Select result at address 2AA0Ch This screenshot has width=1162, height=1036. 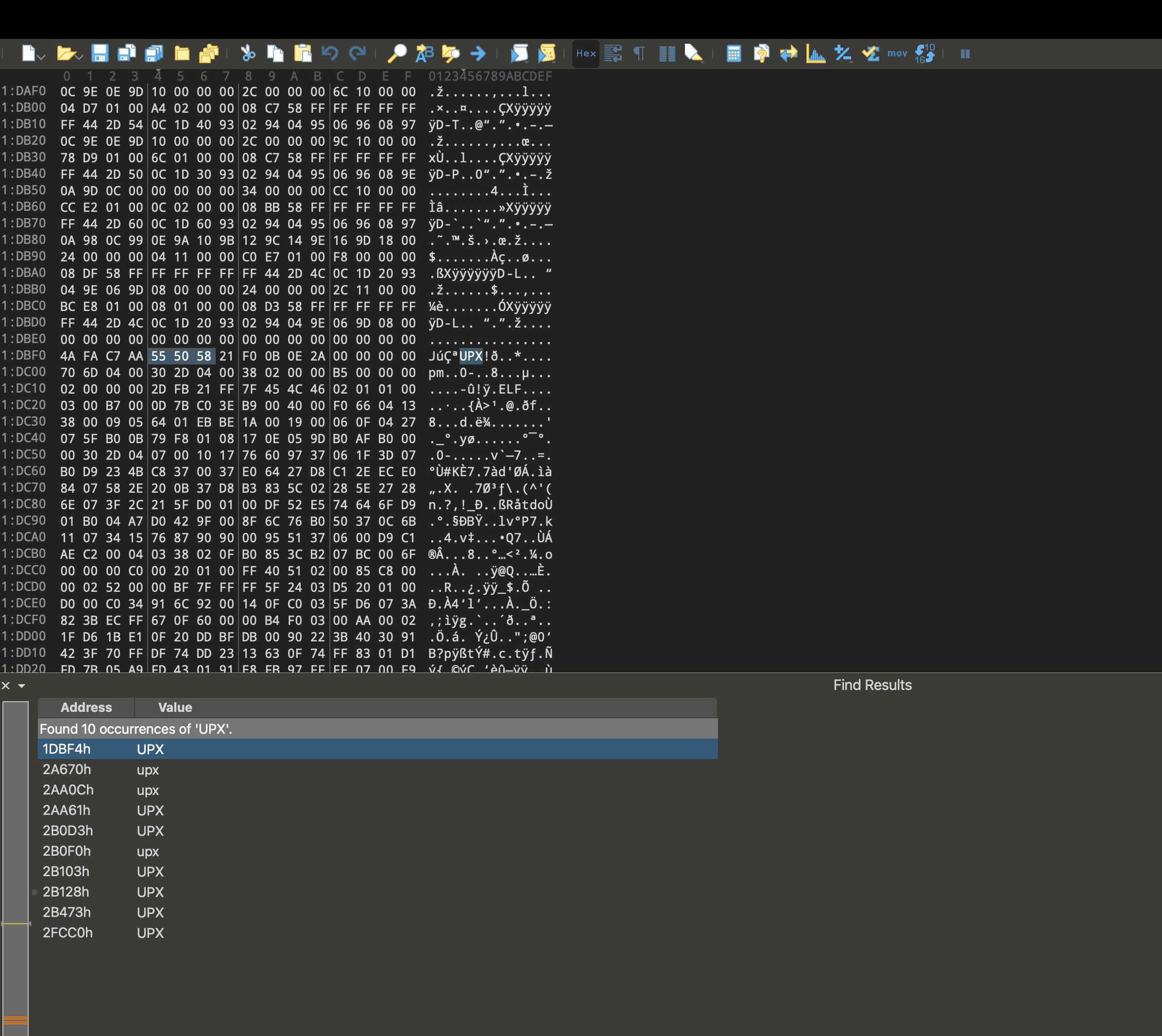pyautogui.click(x=378, y=790)
